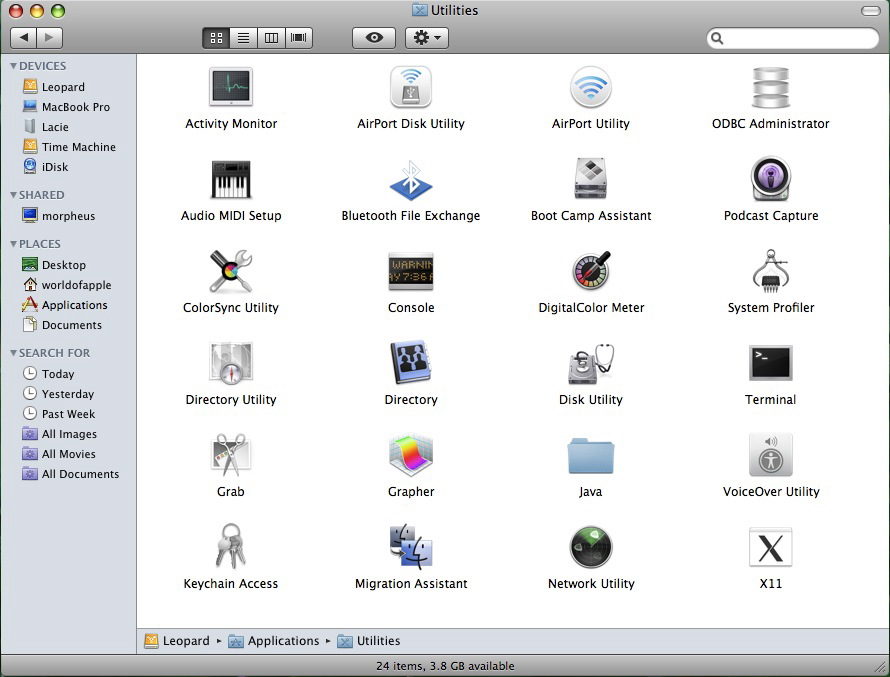Select the Console app icon
890x677 pixels.
pos(410,271)
